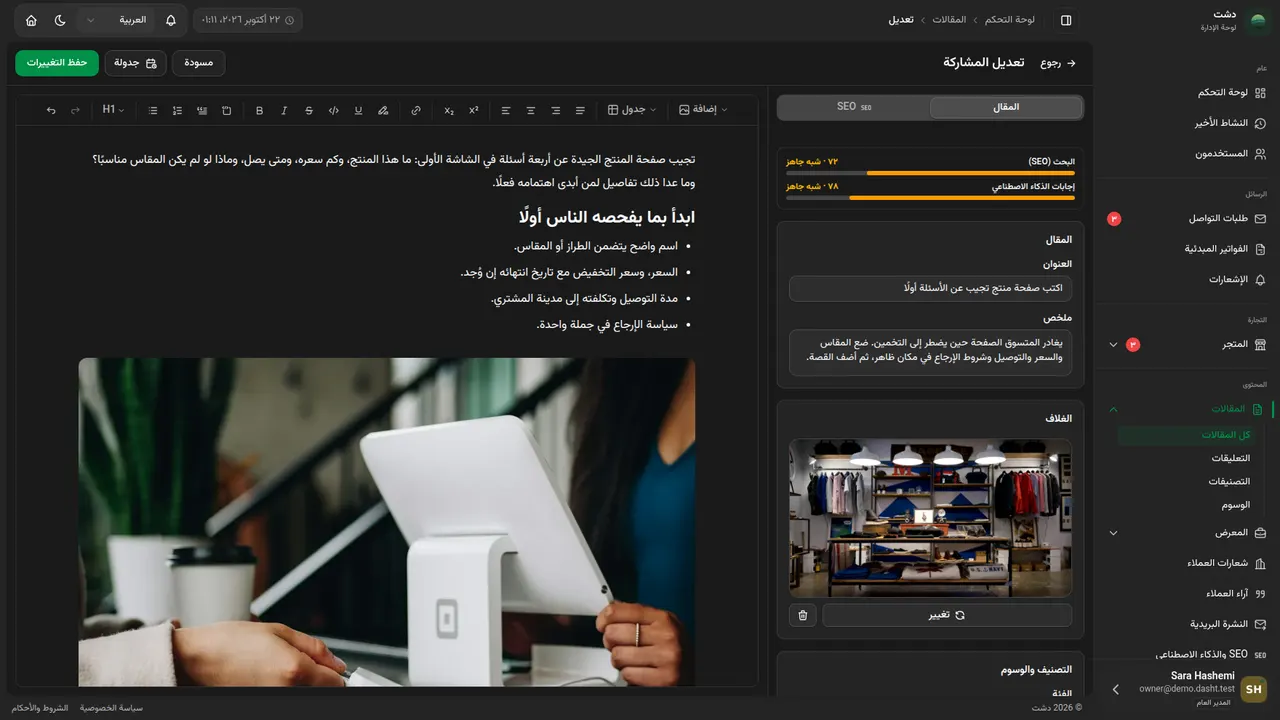
Task: Apply superscript formatting (X²)
Action: (473, 110)
